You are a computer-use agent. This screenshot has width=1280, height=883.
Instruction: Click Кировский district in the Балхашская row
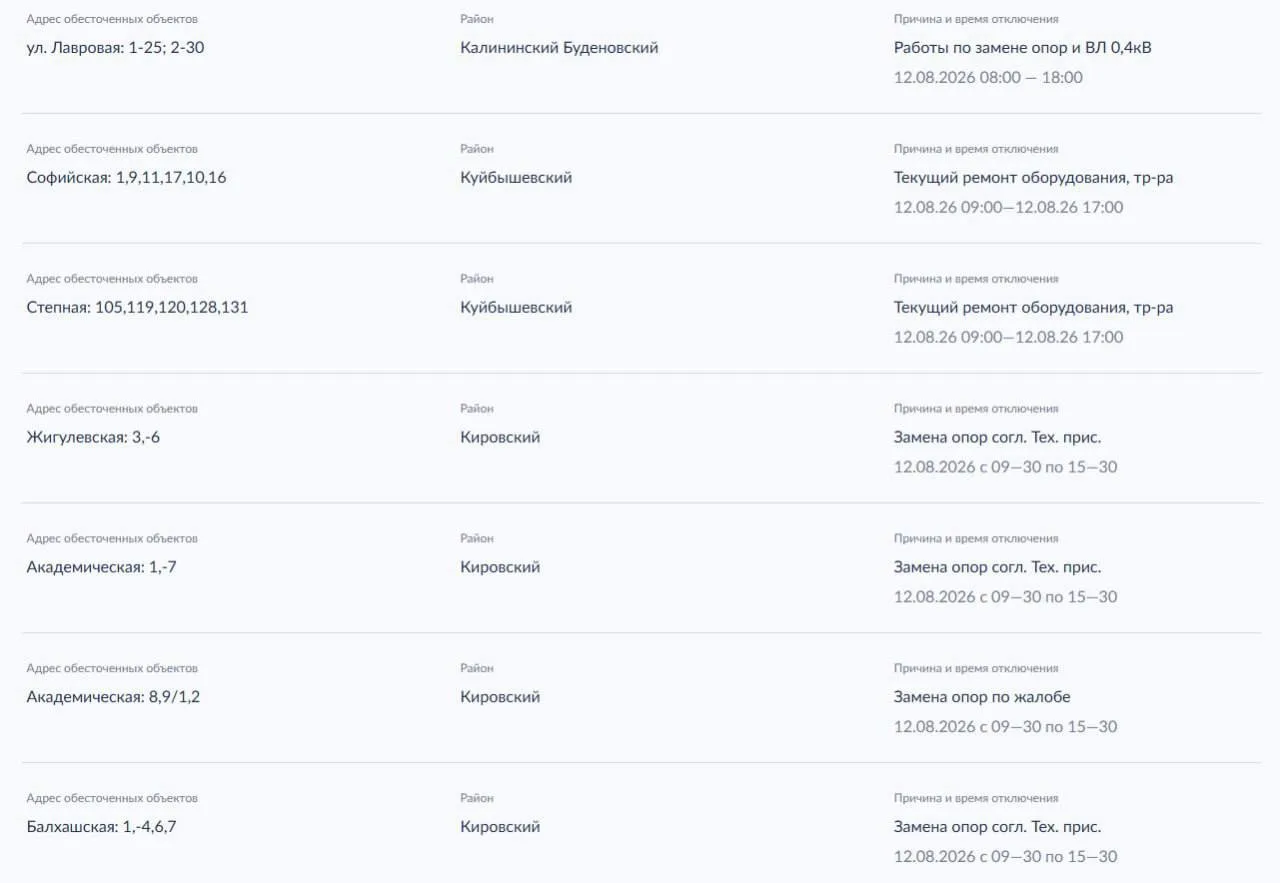500,827
